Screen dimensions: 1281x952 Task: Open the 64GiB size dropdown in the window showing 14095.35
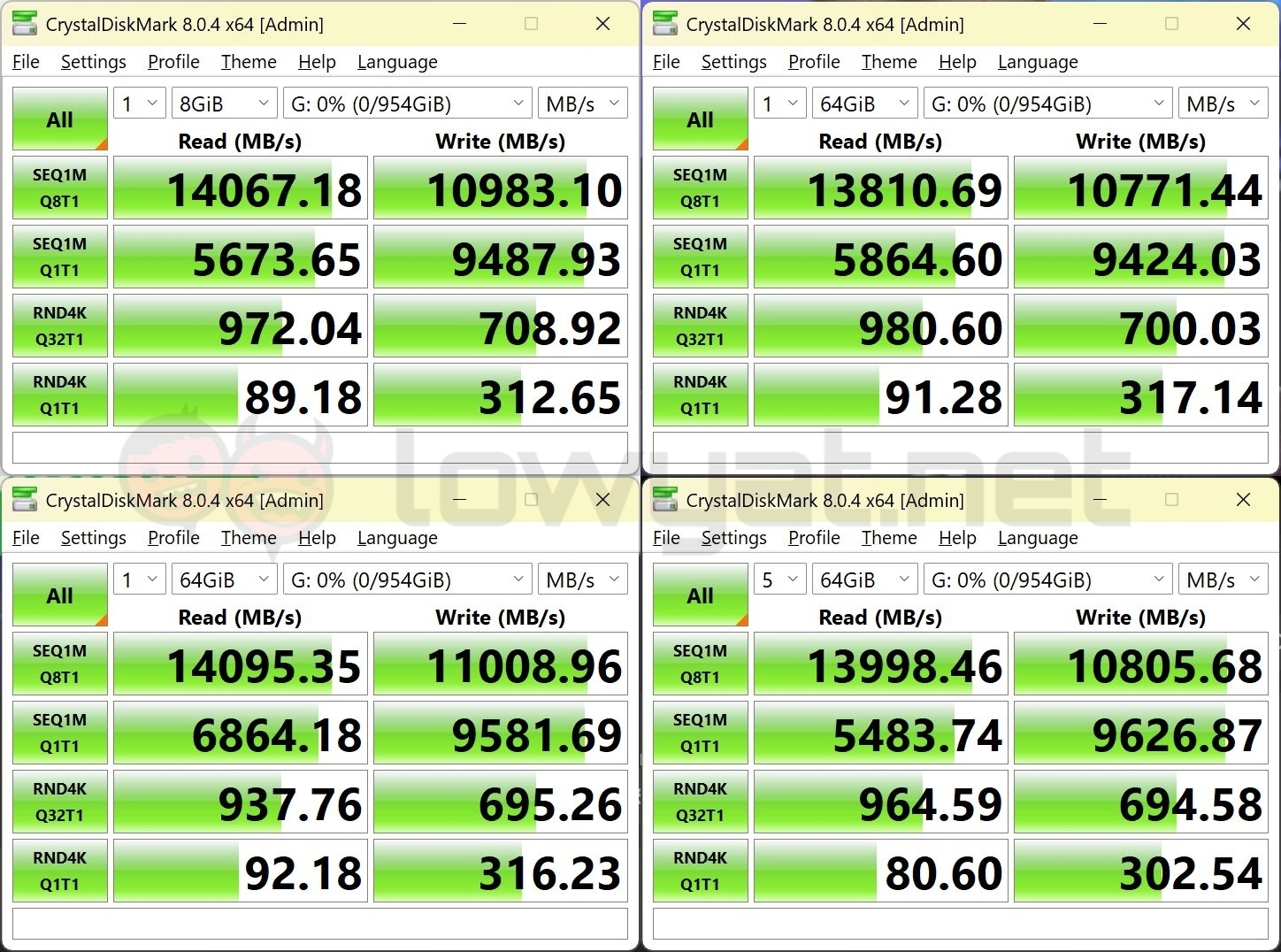coord(224,580)
